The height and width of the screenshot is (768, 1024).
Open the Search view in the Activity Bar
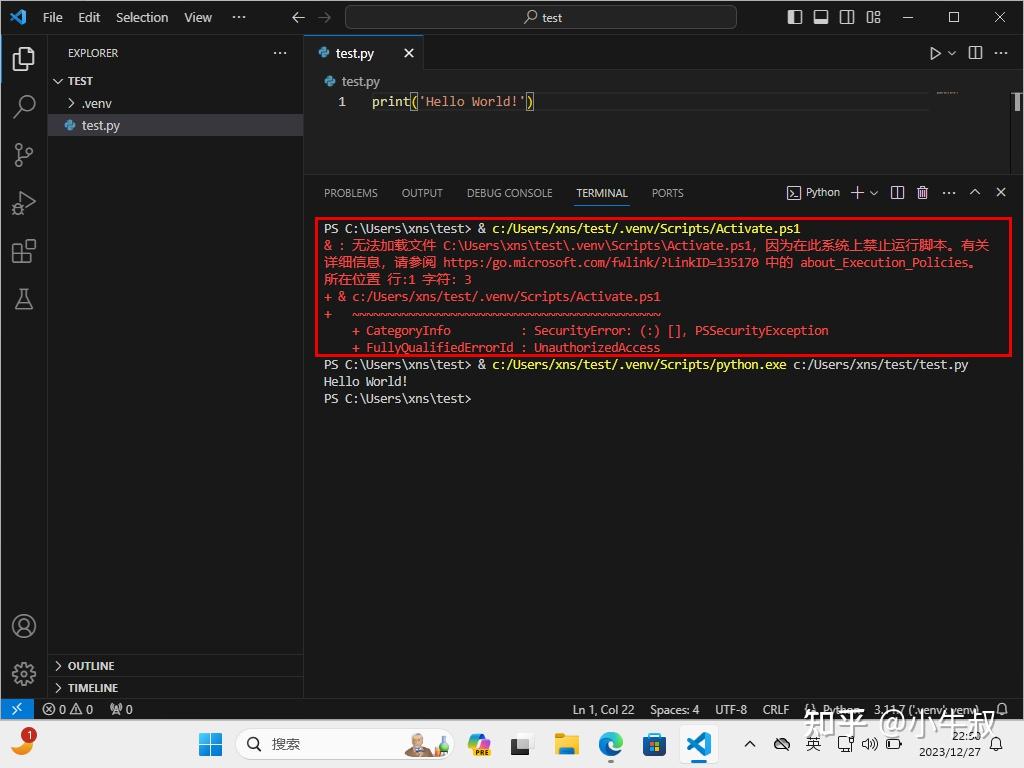[x=24, y=106]
